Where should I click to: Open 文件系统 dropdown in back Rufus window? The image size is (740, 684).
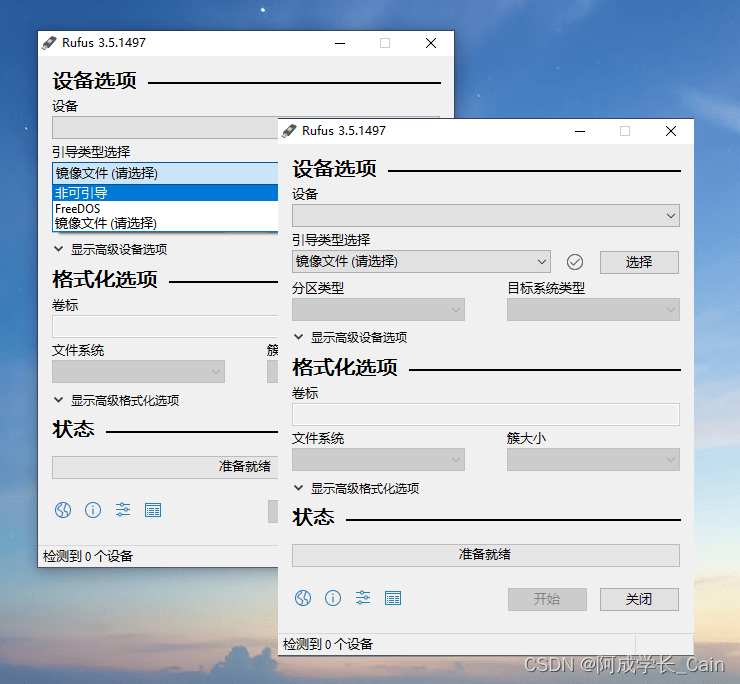point(138,372)
